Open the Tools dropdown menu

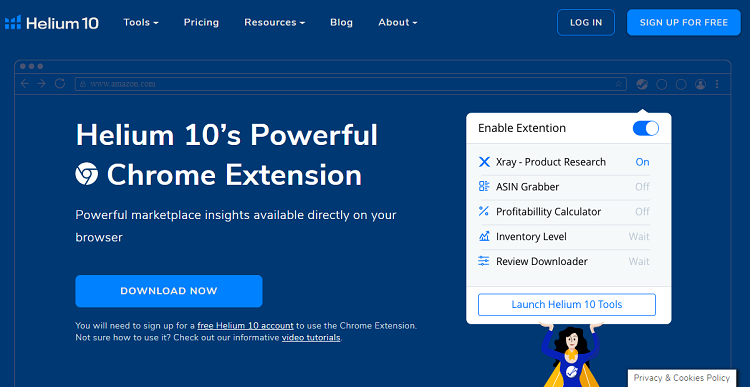coord(141,22)
